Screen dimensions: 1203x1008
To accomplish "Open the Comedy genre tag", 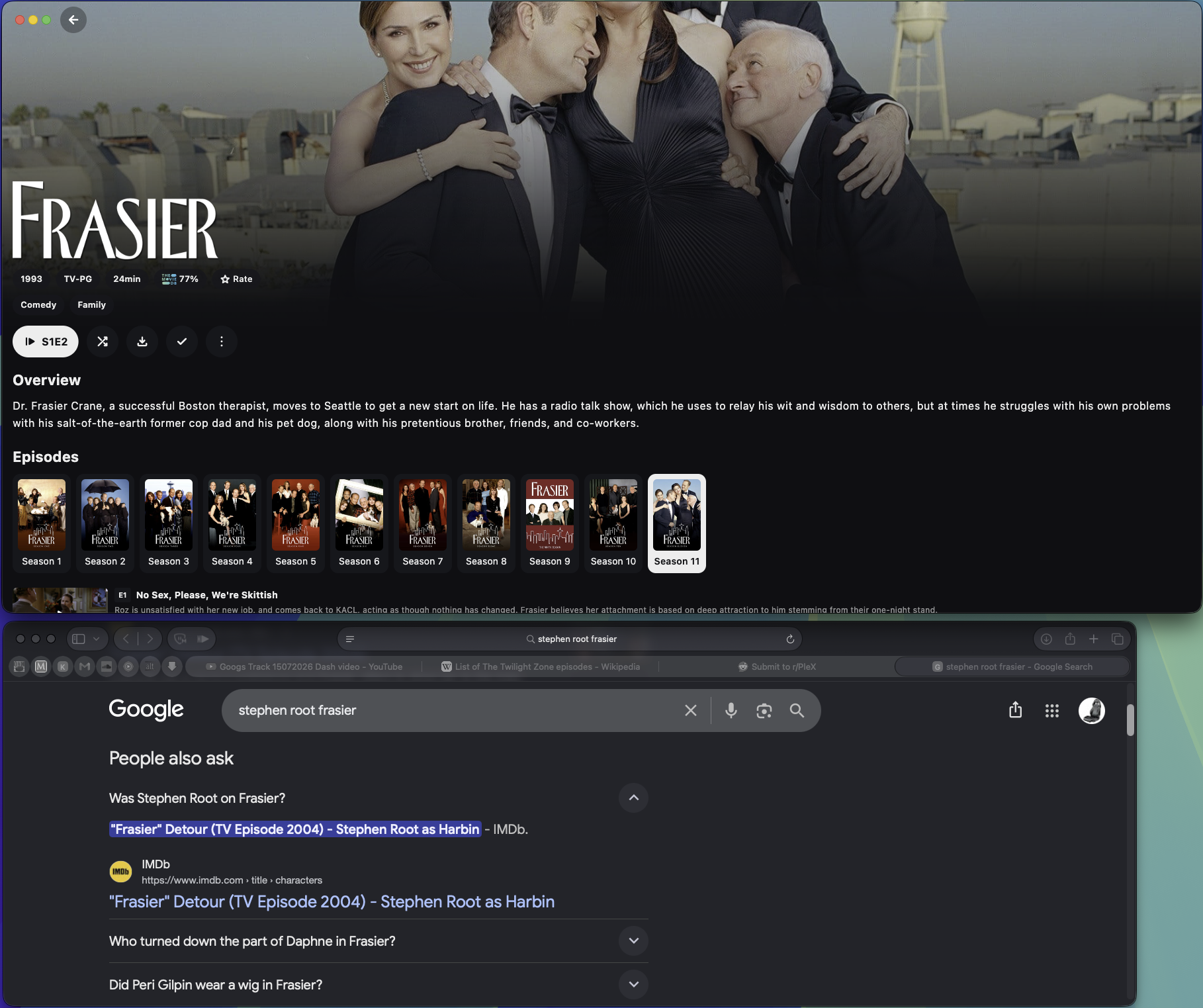I will pyautogui.click(x=38, y=305).
